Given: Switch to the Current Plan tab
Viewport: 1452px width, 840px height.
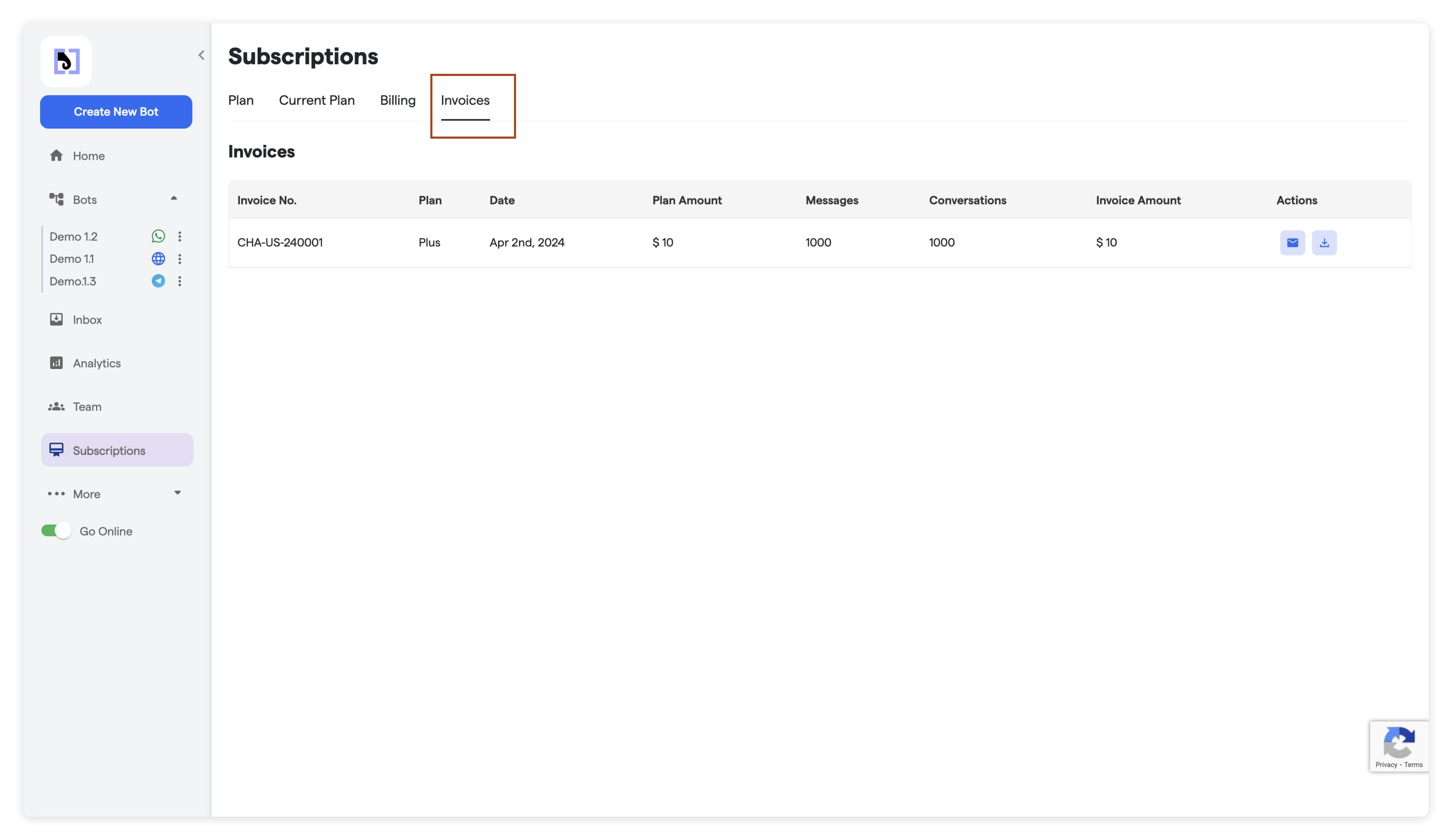Looking at the screenshot, I should (x=316, y=100).
